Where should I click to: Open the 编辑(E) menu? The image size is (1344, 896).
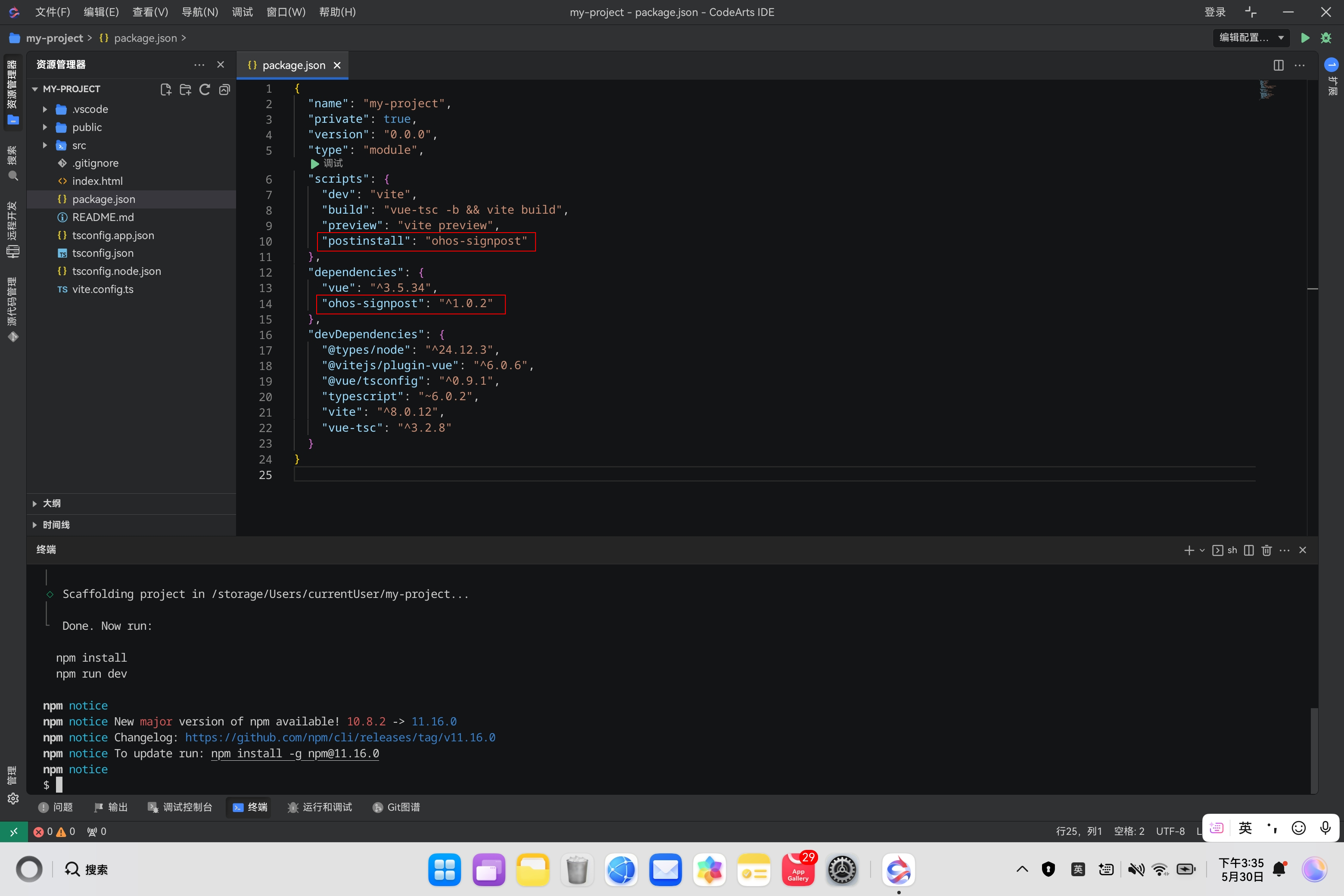101,12
